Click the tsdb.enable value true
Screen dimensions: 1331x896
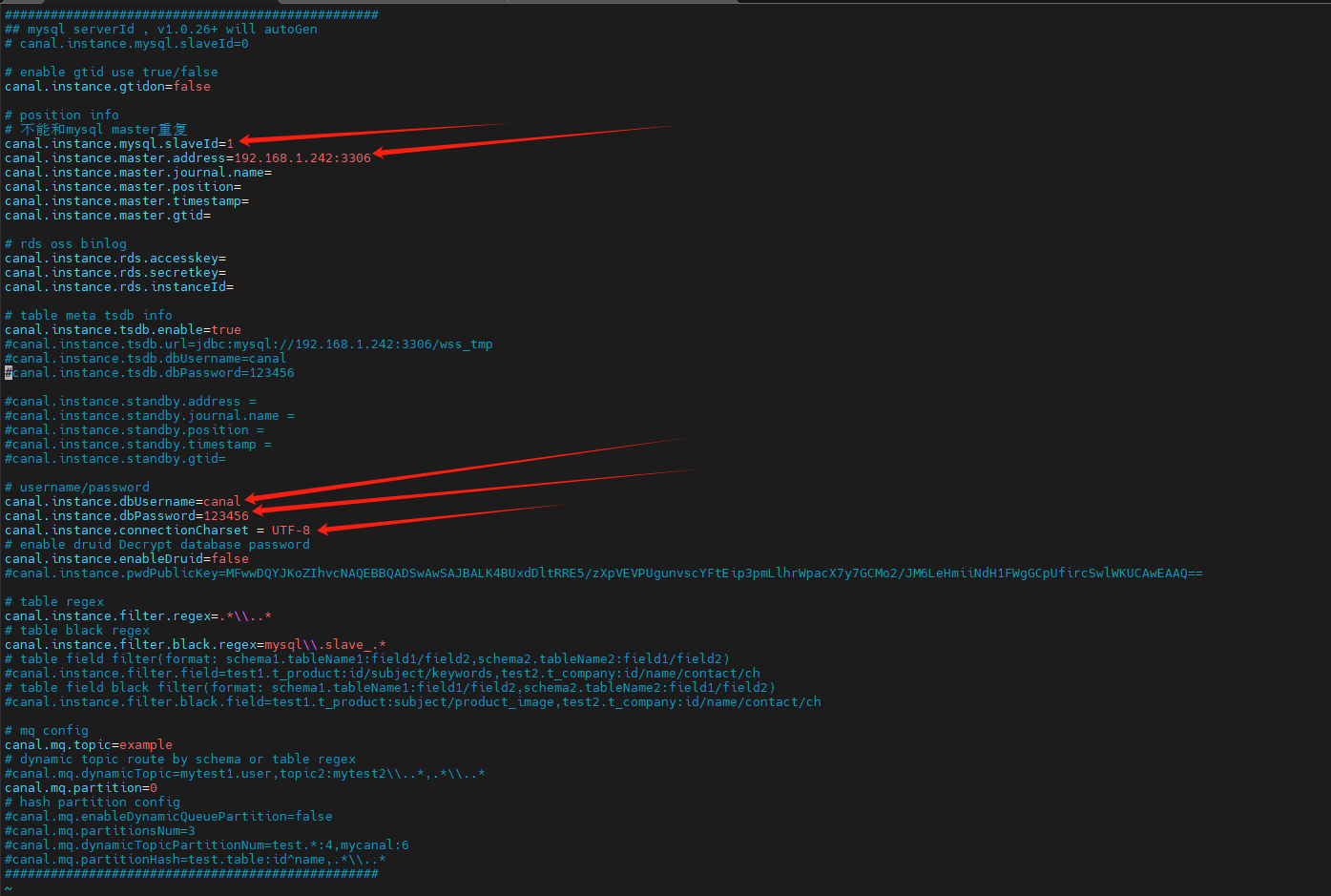[226, 330]
